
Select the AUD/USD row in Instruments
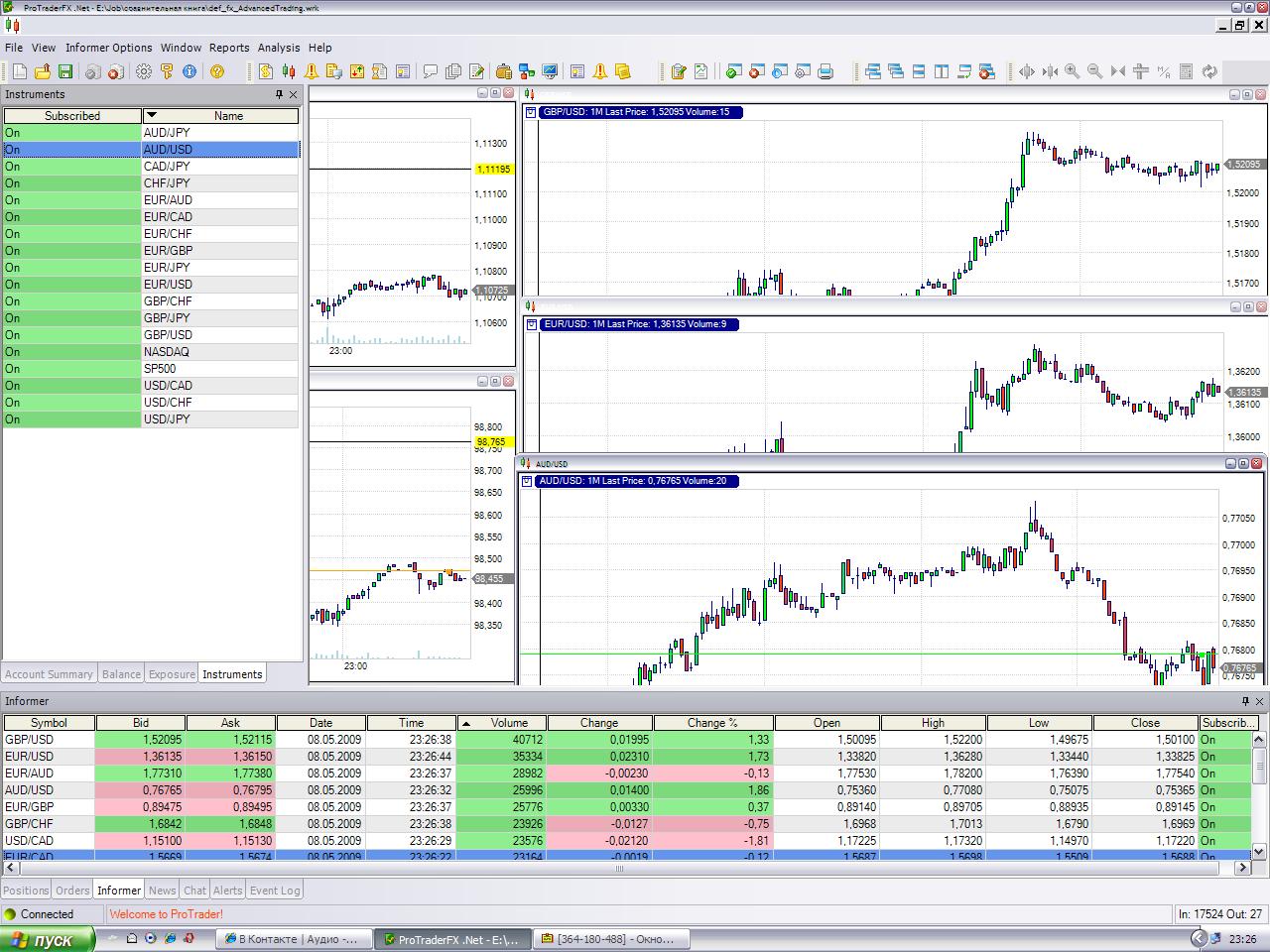tap(151, 150)
